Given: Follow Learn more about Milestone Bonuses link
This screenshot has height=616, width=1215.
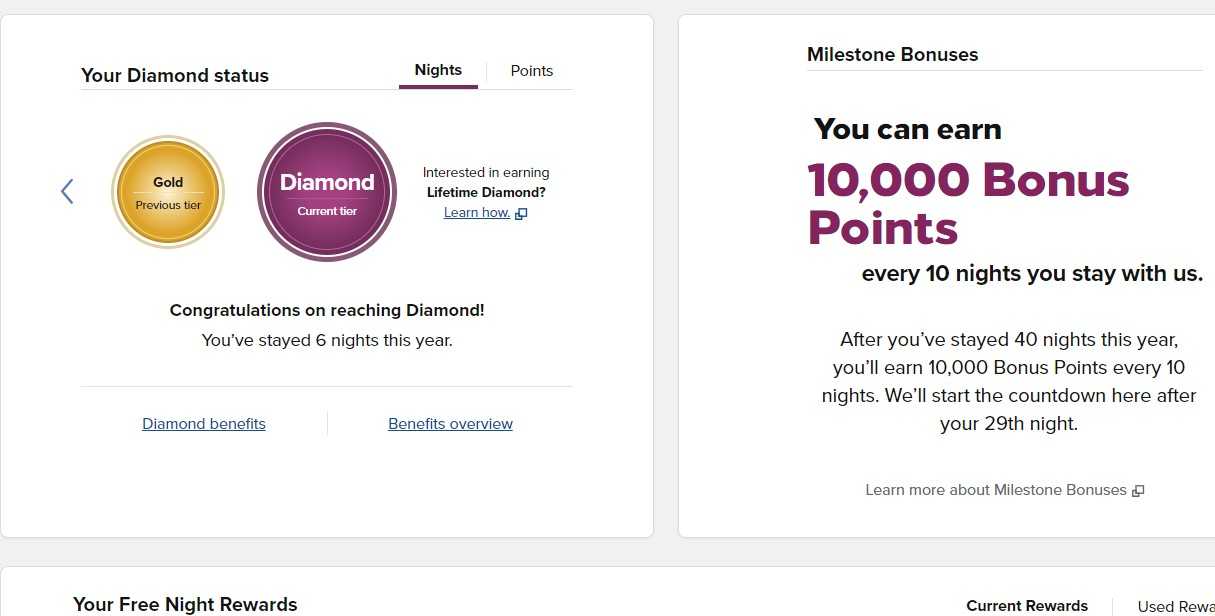Looking at the screenshot, I should [996, 490].
